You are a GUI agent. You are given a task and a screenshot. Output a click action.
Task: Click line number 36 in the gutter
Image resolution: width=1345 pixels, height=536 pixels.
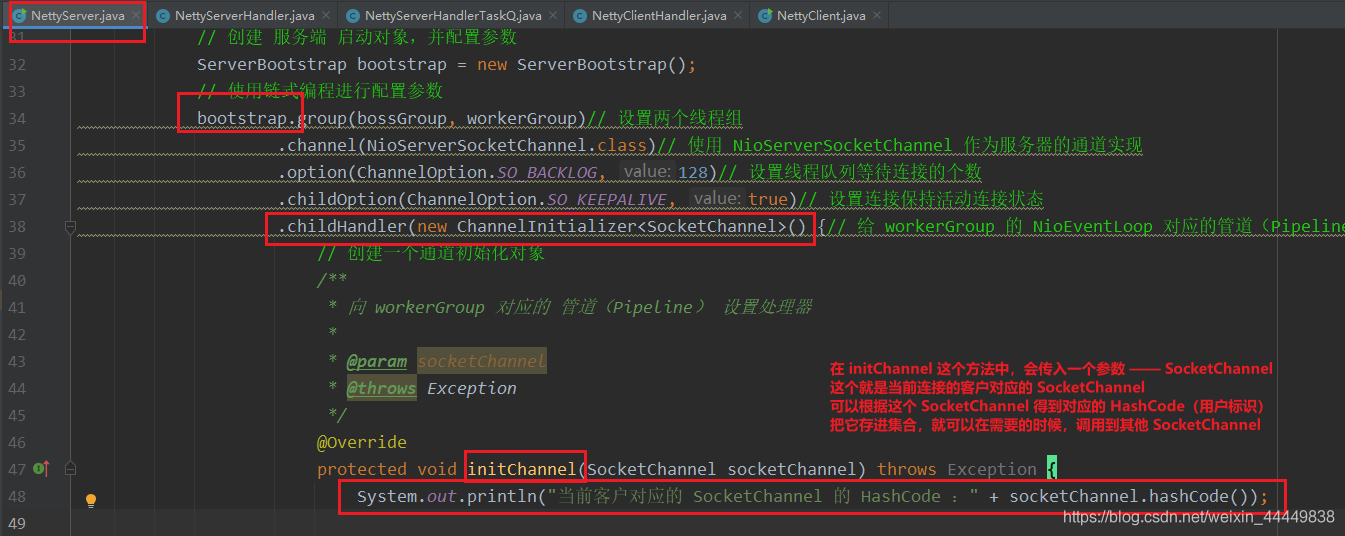coord(17,173)
